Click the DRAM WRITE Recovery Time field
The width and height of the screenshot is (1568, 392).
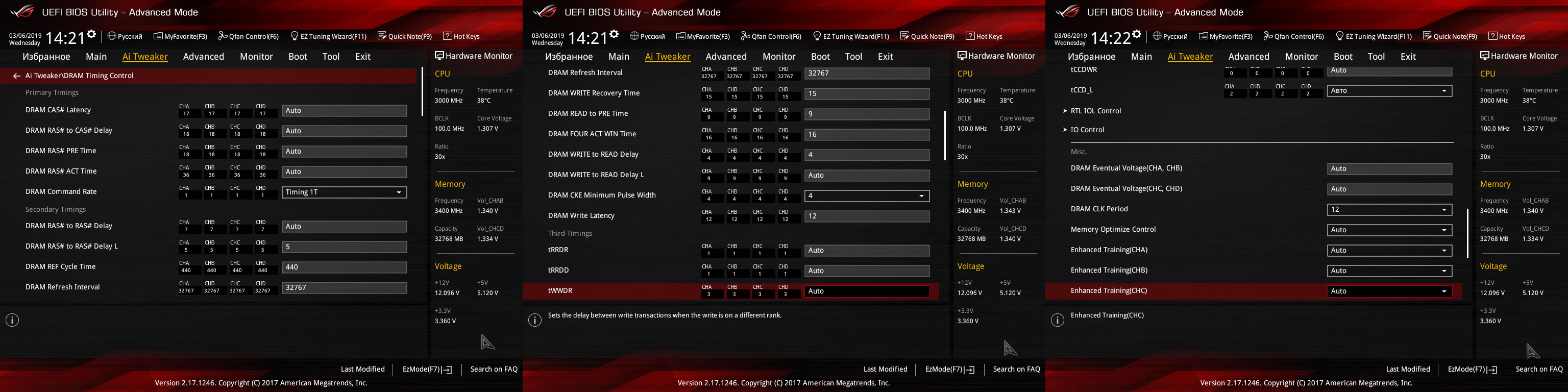(x=867, y=94)
